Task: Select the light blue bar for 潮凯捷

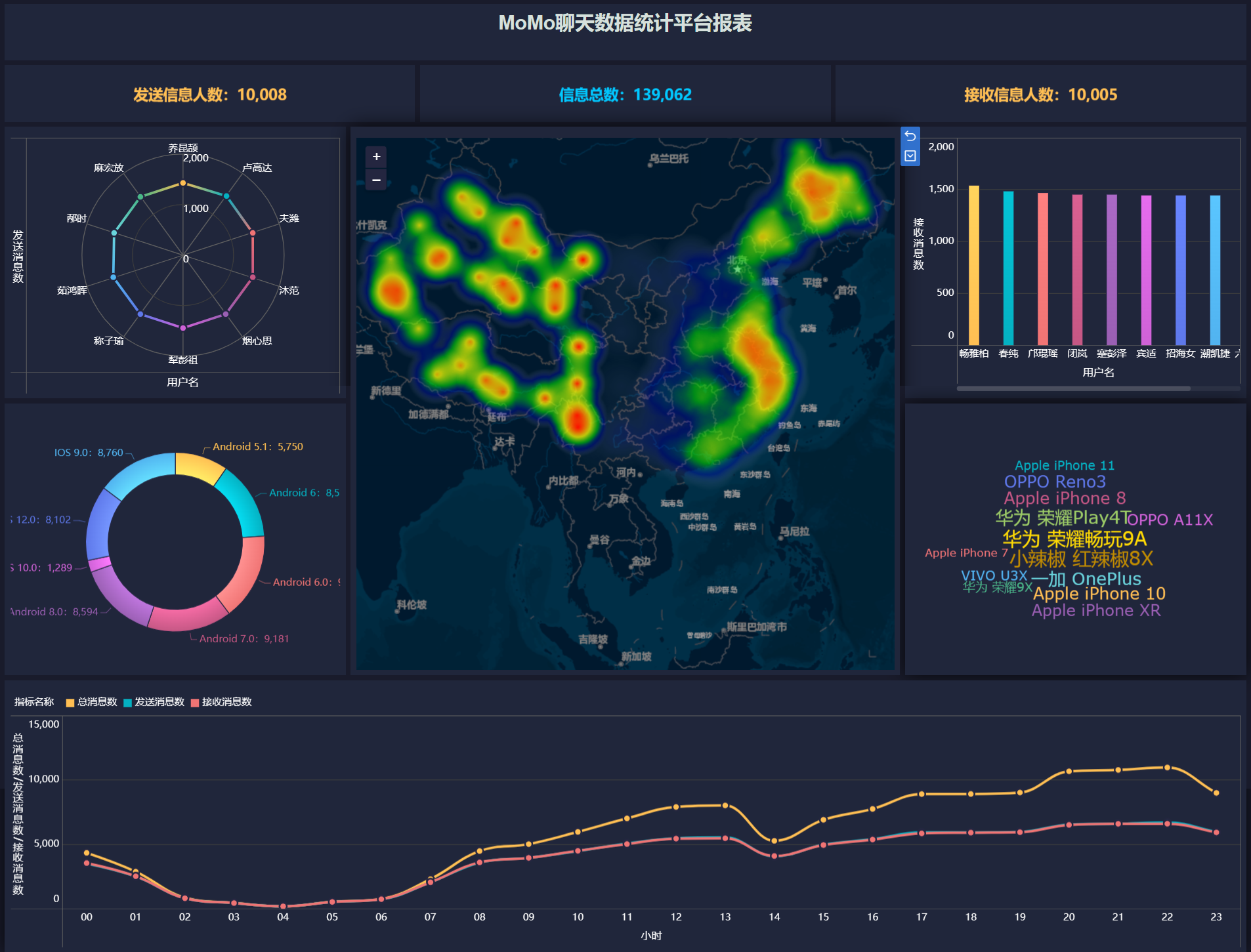Action: [x=1215, y=270]
